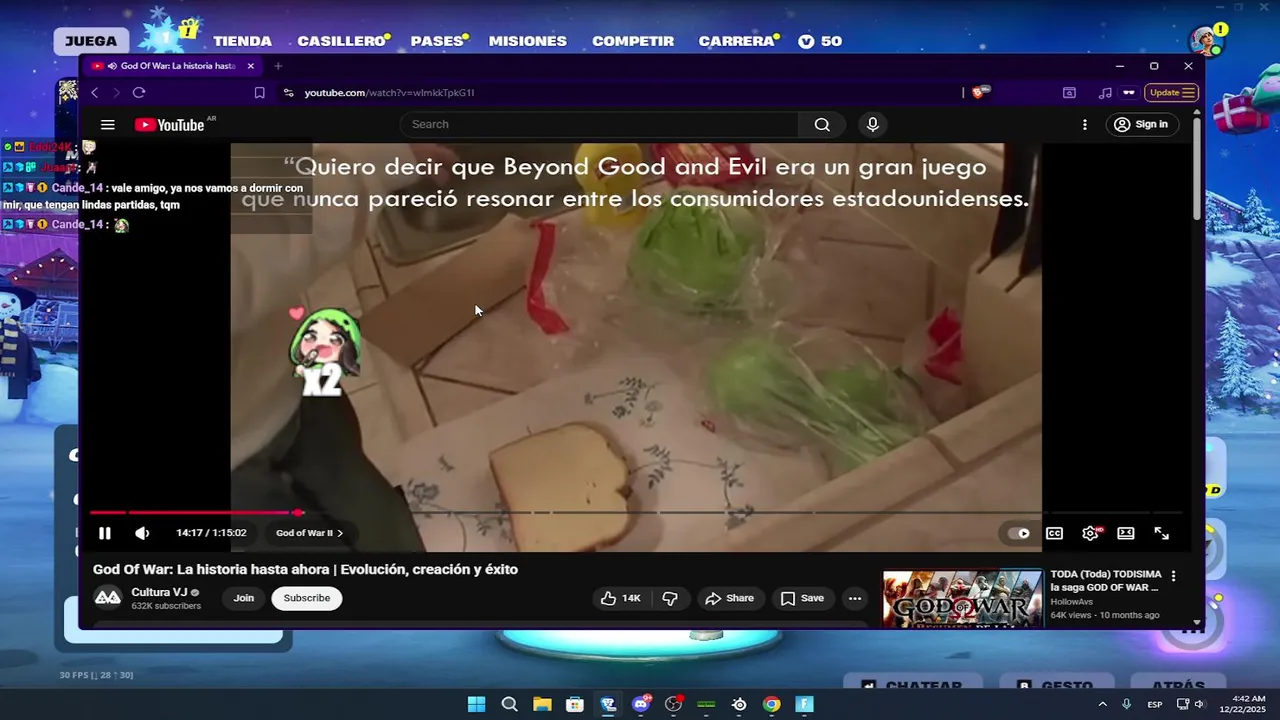Open the browser playlist music icon

1105,93
